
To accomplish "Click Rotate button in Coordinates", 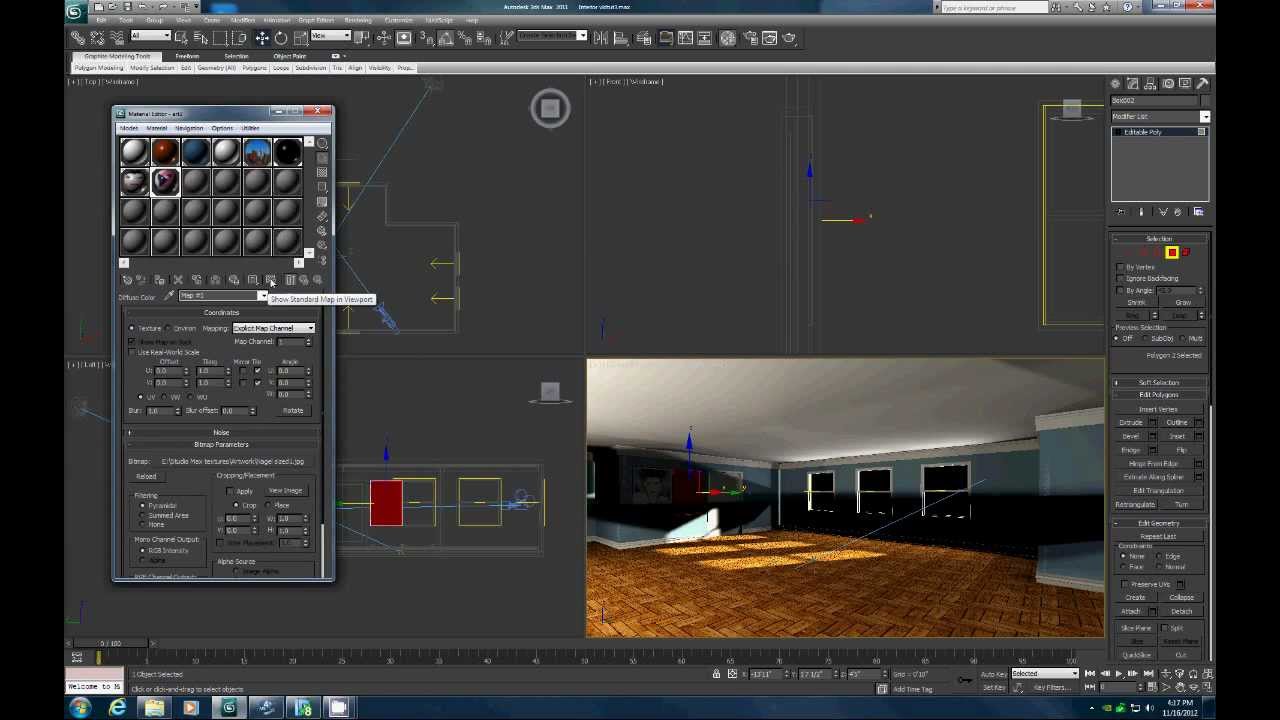I will click(292, 411).
